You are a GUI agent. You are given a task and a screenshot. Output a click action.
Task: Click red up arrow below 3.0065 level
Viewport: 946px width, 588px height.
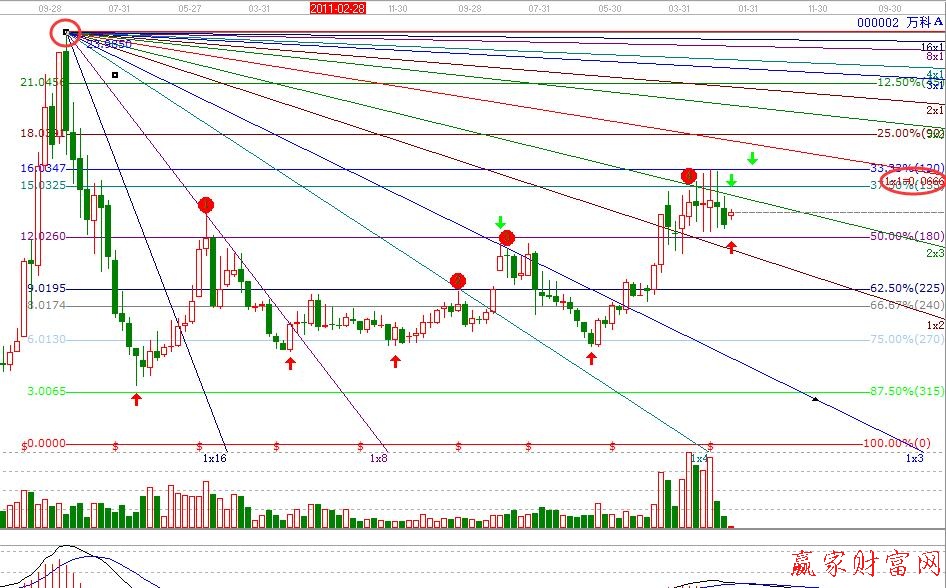137,399
